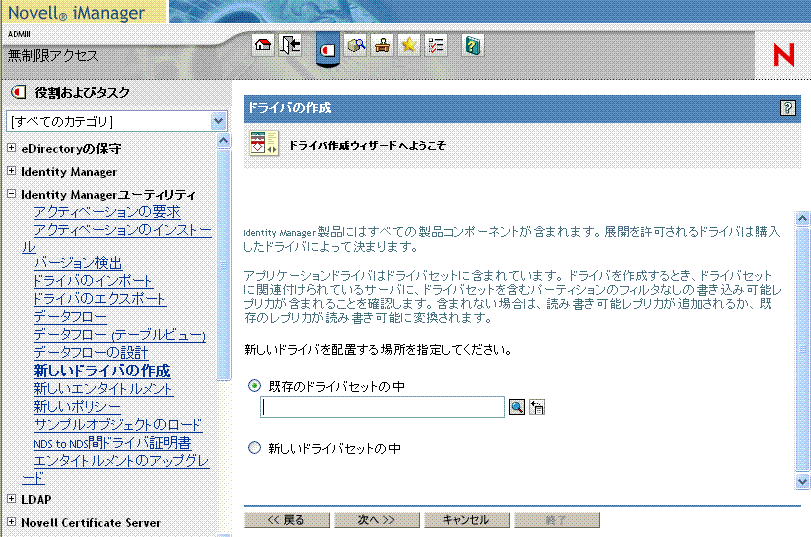This screenshot has height=537, width=811.
Task: Click Identity Managerユーティリティ category label
Action: tap(108, 195)
